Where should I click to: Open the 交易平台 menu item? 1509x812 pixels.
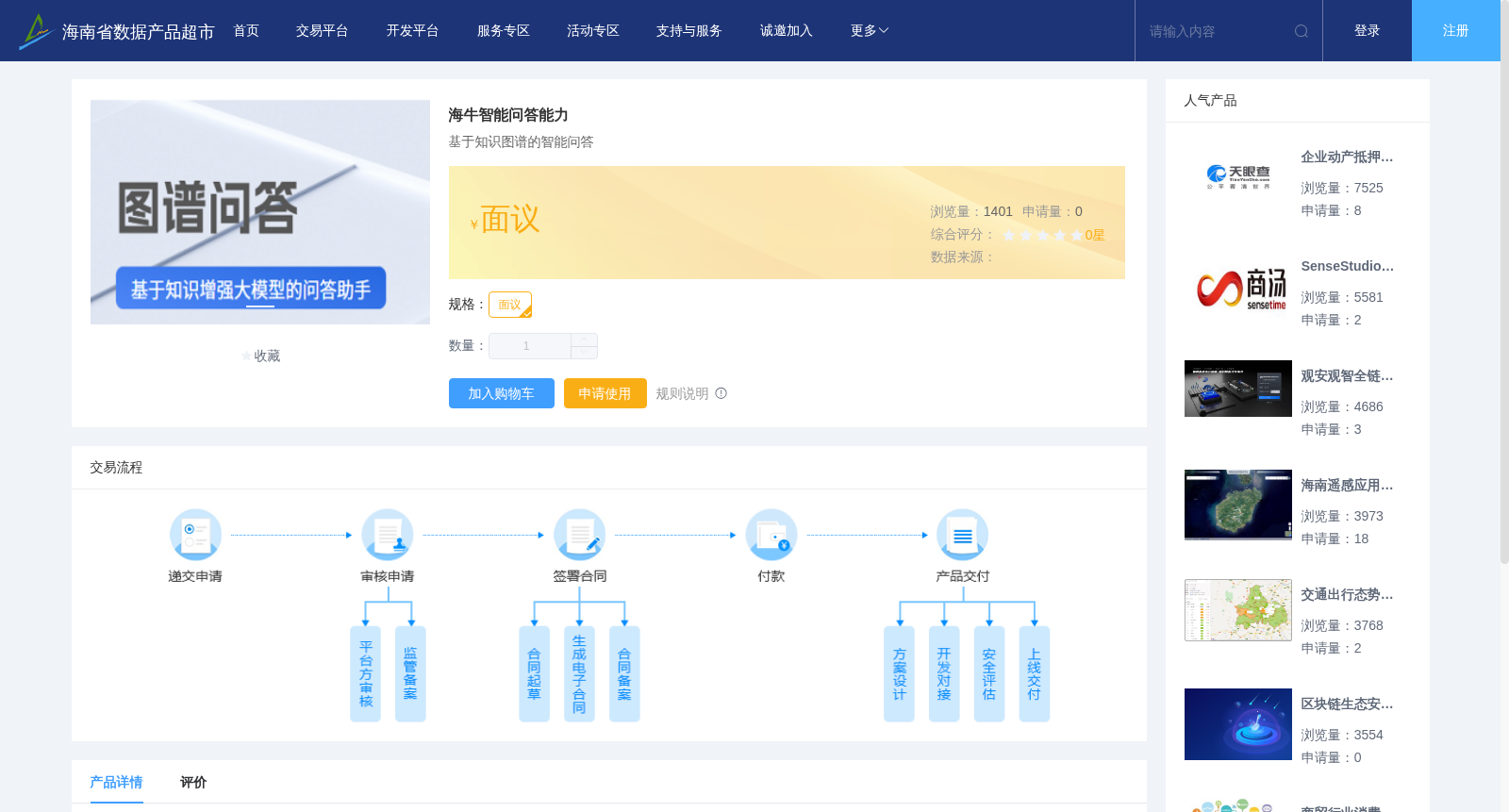click(x=323, y=31)
